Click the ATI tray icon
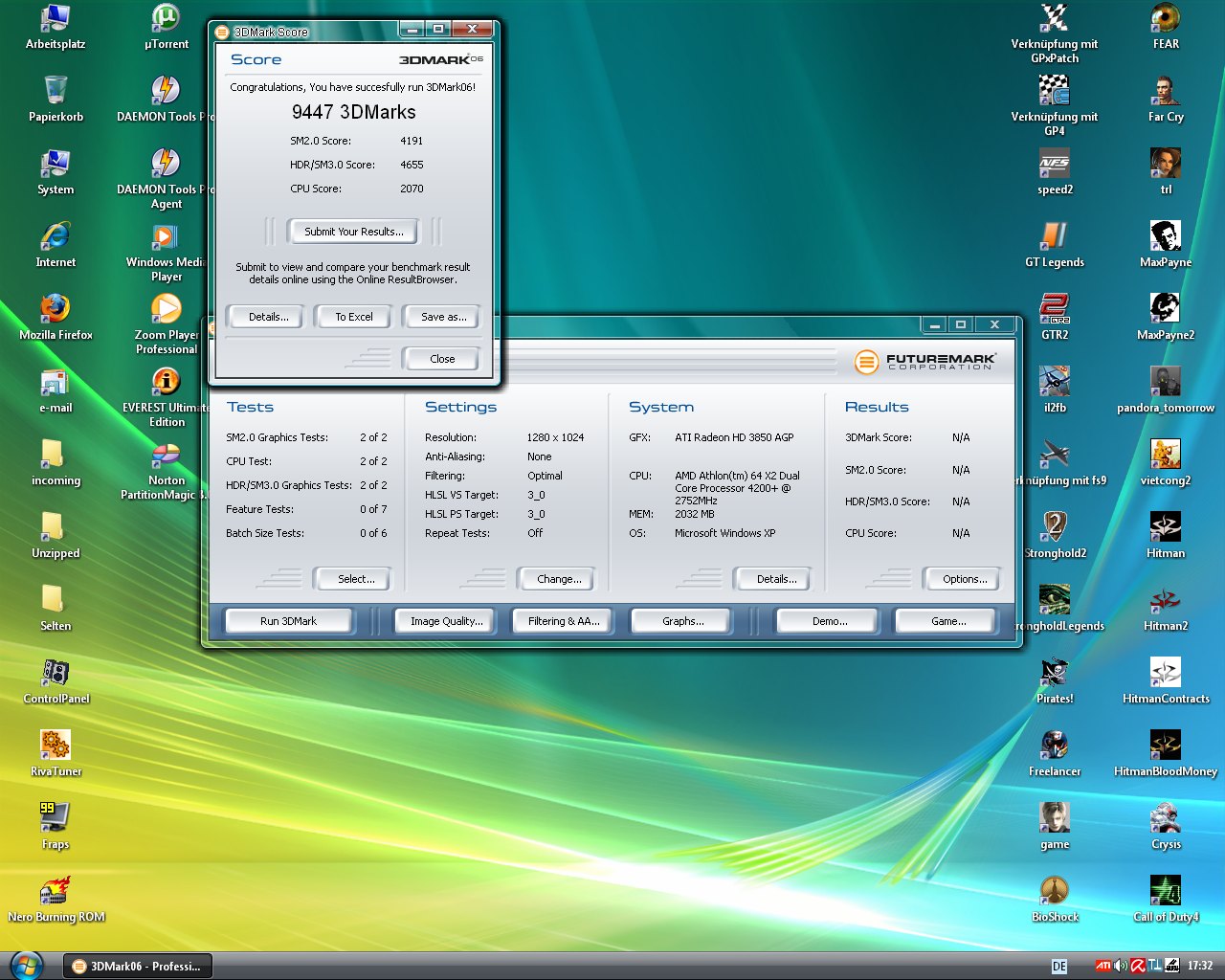This screenshot has width=1225, height=980. point(1103,966)
